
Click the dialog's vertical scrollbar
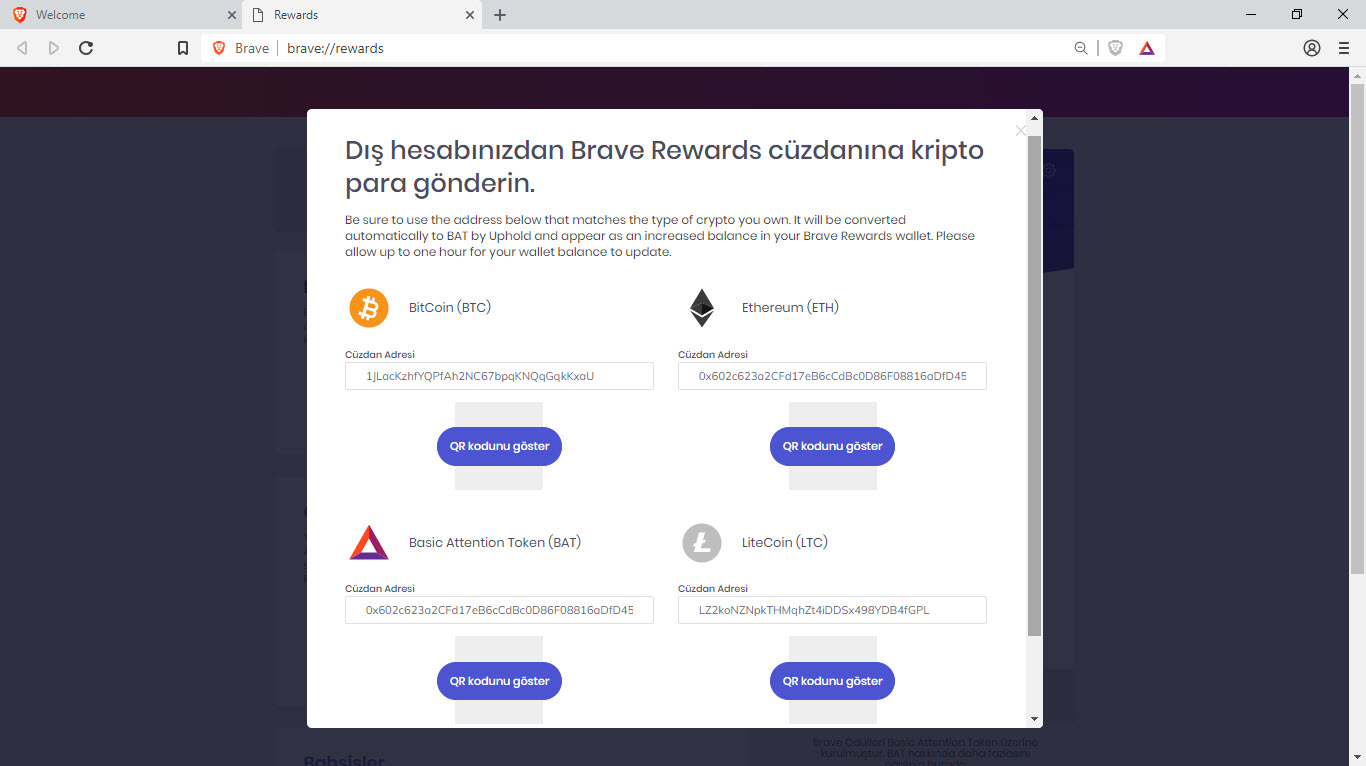click(1034, 386)
